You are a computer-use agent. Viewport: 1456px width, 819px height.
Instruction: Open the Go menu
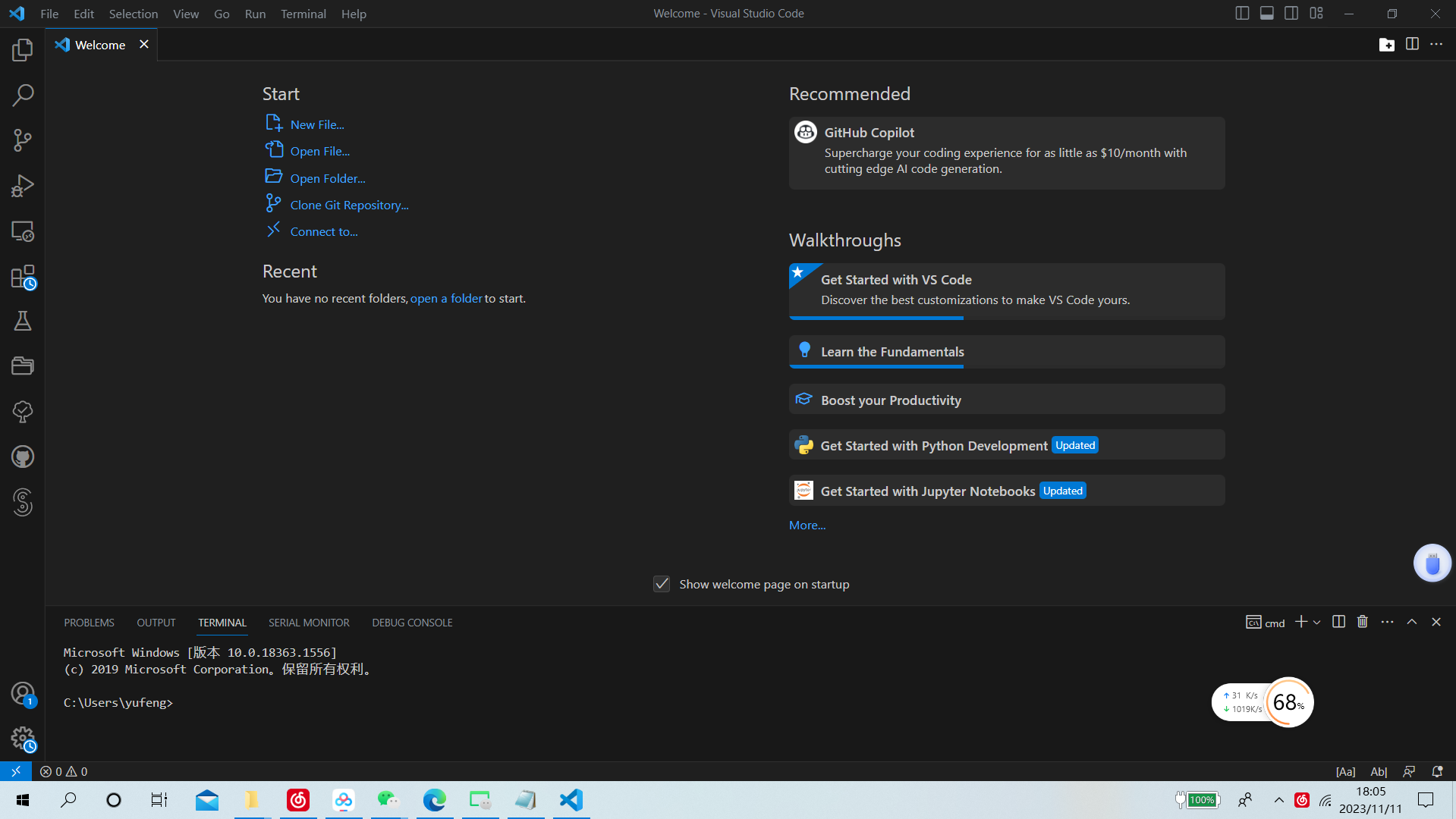coord(222,14)
